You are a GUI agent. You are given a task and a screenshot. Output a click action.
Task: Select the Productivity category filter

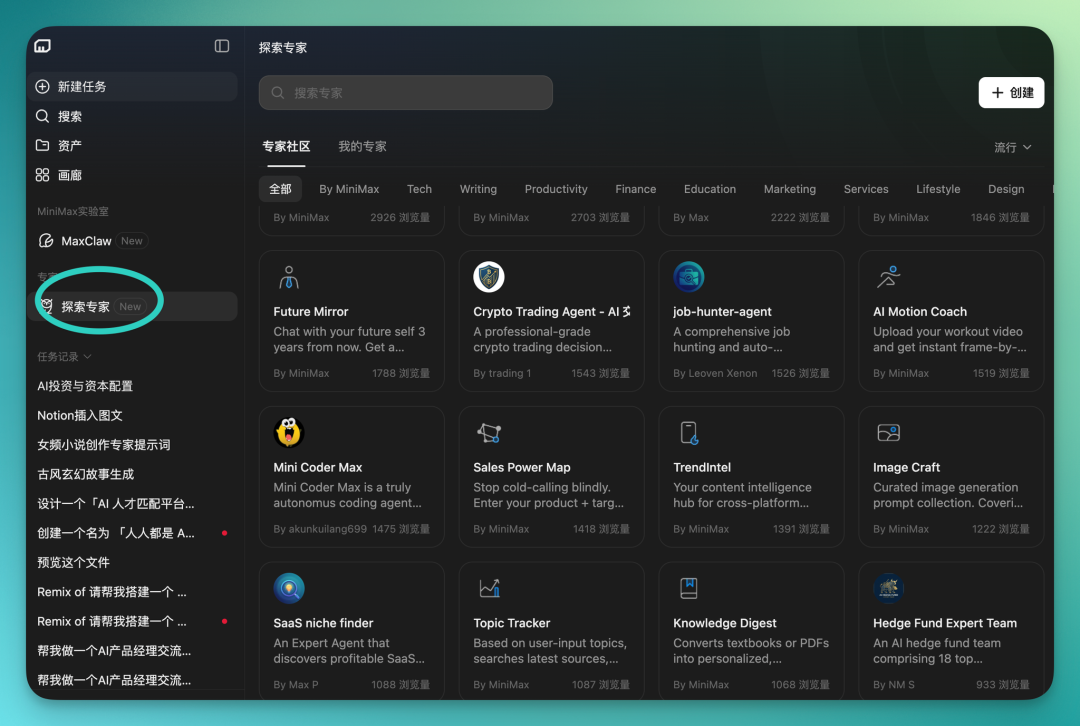pyautogui.click(x=556, y=189)
